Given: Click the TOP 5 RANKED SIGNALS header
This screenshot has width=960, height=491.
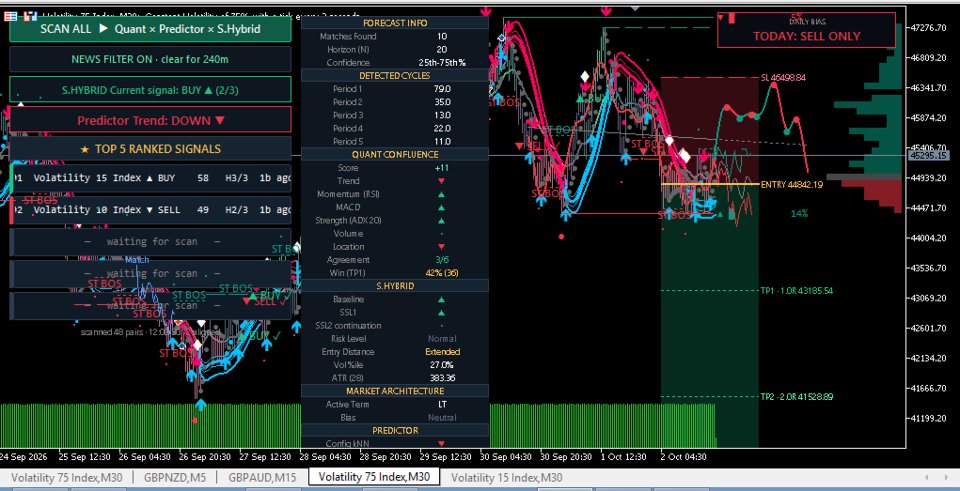Looking at the screenshot, I should coord(150,149).
